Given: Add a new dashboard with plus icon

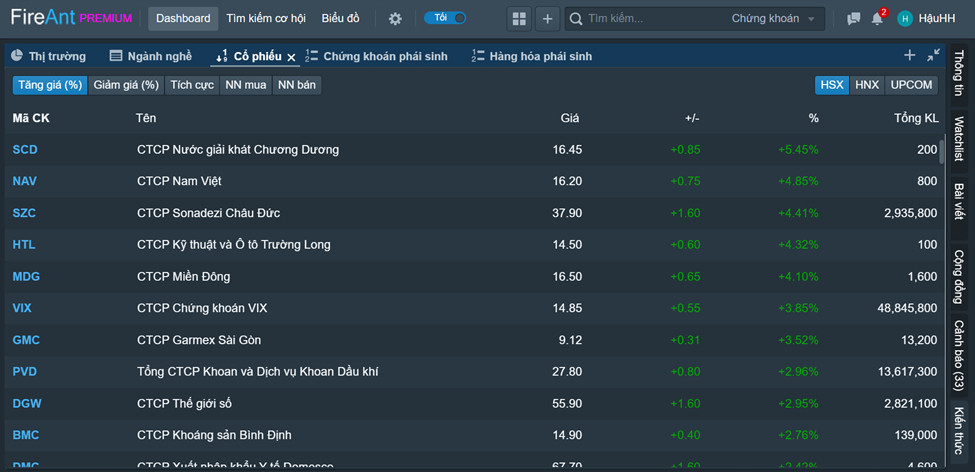Looking at the screenshot, I should 547,19.
